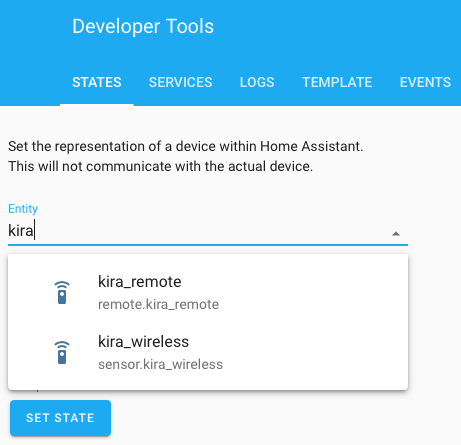The height and width of the screenshot is (445, 461).
Task: Open the SERVICES tab
Action: tap(180, 82)
